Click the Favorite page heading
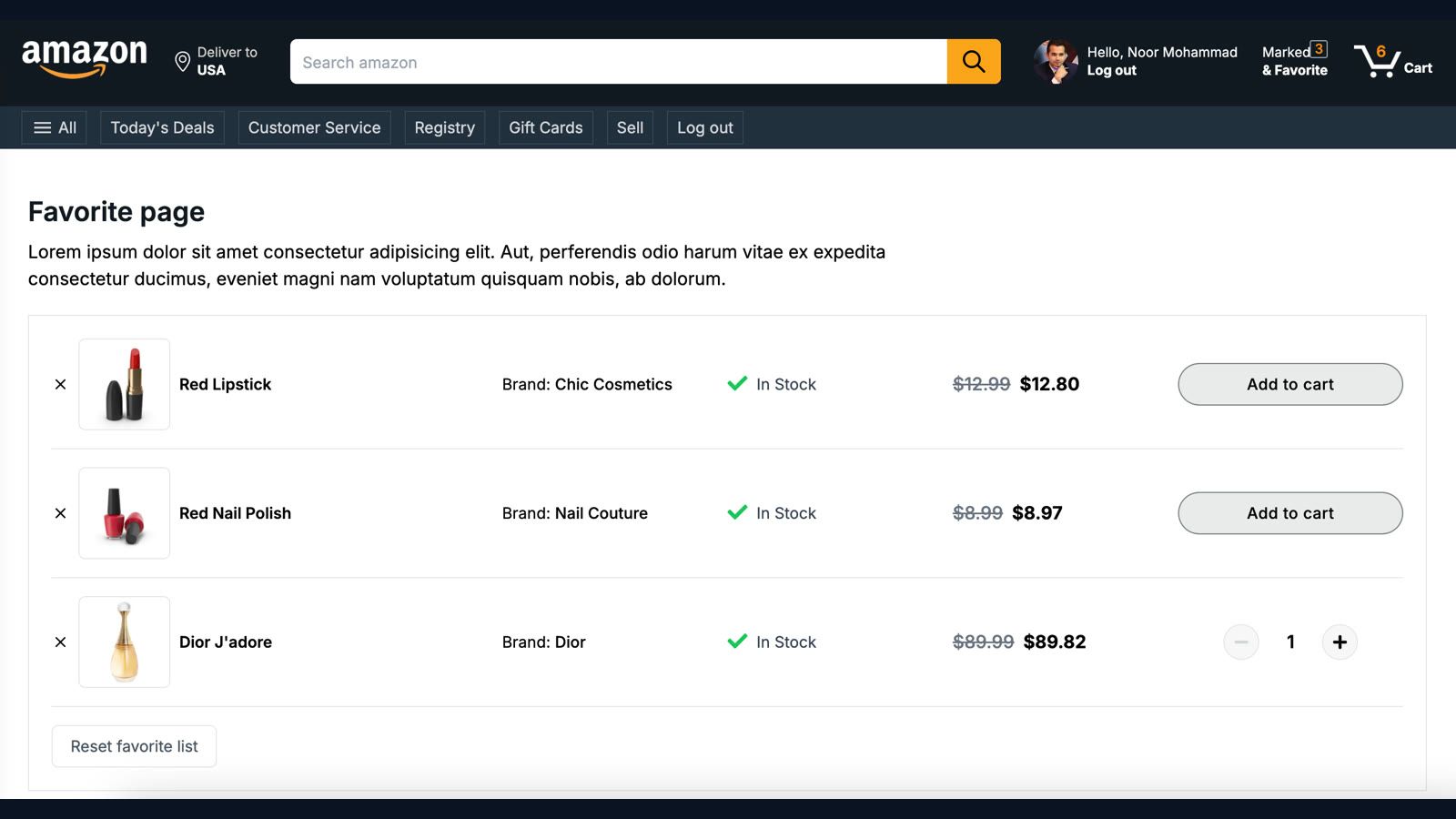The width and height of the screenshot is (1456, 819). 116,211
